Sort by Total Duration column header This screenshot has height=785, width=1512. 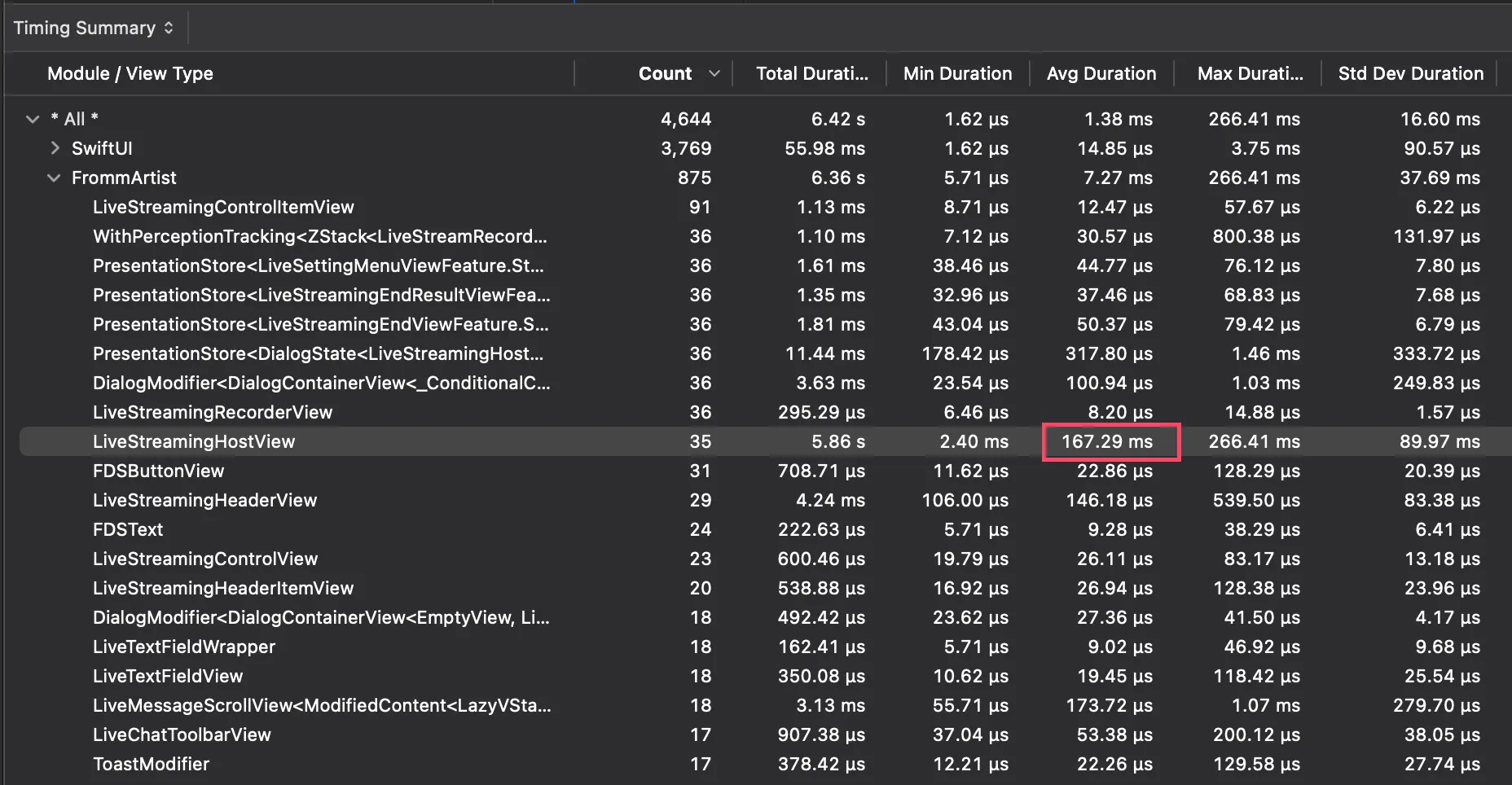(x=812, y=73)
